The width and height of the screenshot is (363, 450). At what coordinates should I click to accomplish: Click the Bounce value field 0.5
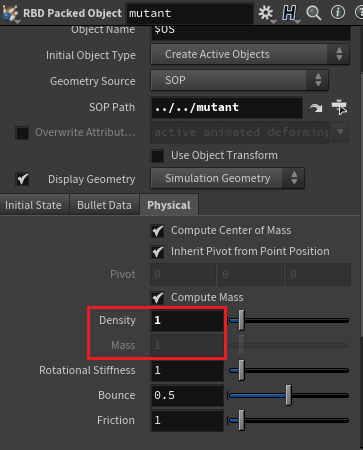pyautogui.click(x=187, y=396)
